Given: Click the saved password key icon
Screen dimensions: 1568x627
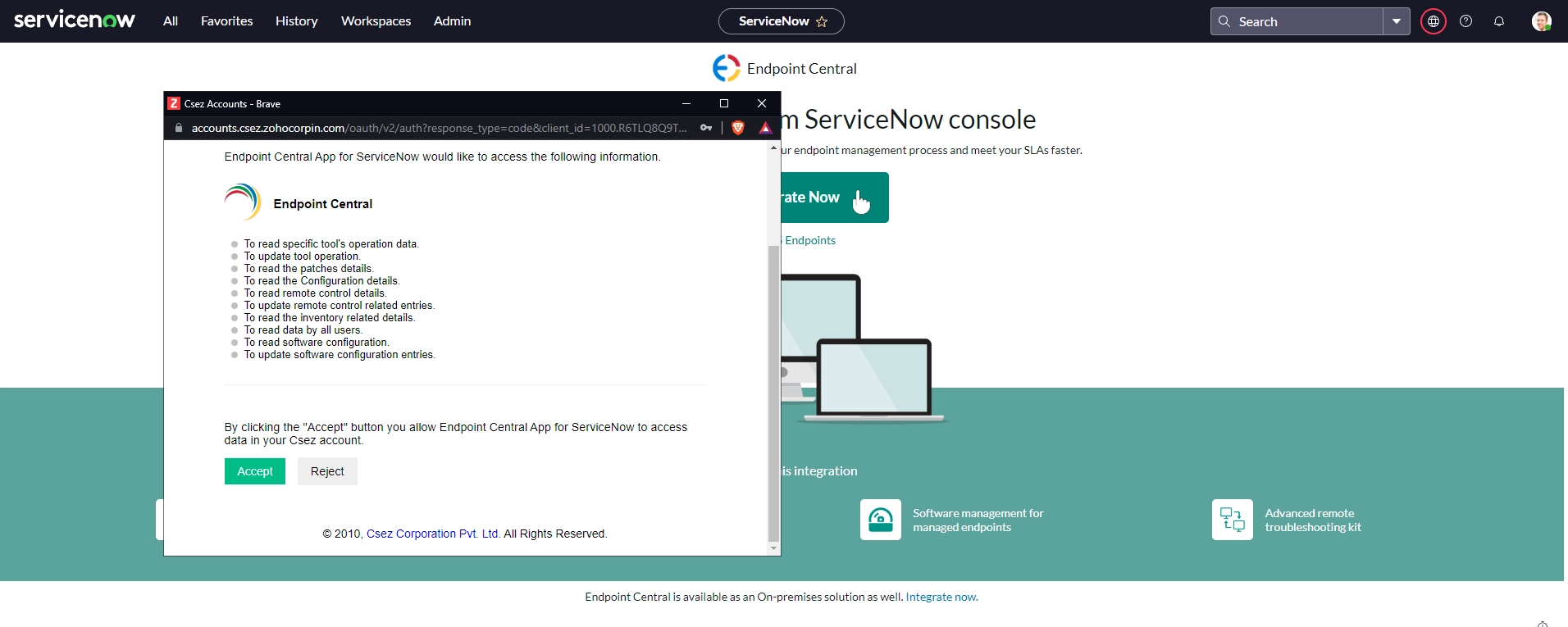Looking at the screenshot, I should click(x=706, y=128).
